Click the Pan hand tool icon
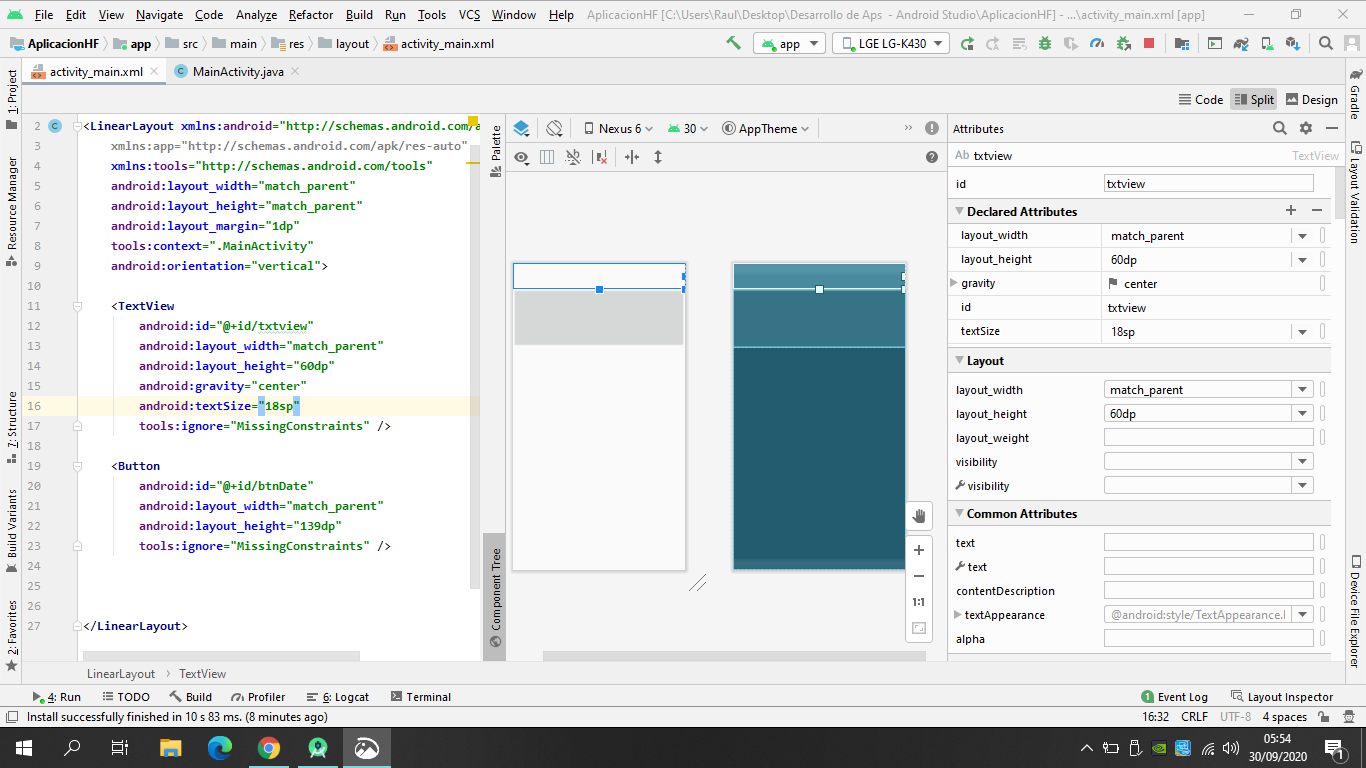Image resolution: width=1366 pixels, height=768 pixels. pyautogui.click(x=919, y=516)
